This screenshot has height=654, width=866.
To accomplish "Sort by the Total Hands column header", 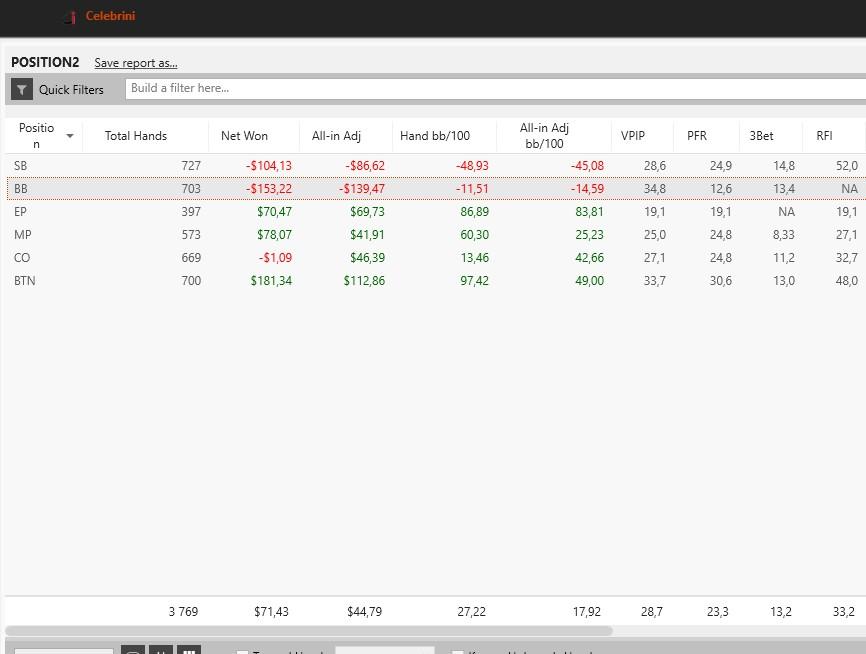I will tap(136, 136).
